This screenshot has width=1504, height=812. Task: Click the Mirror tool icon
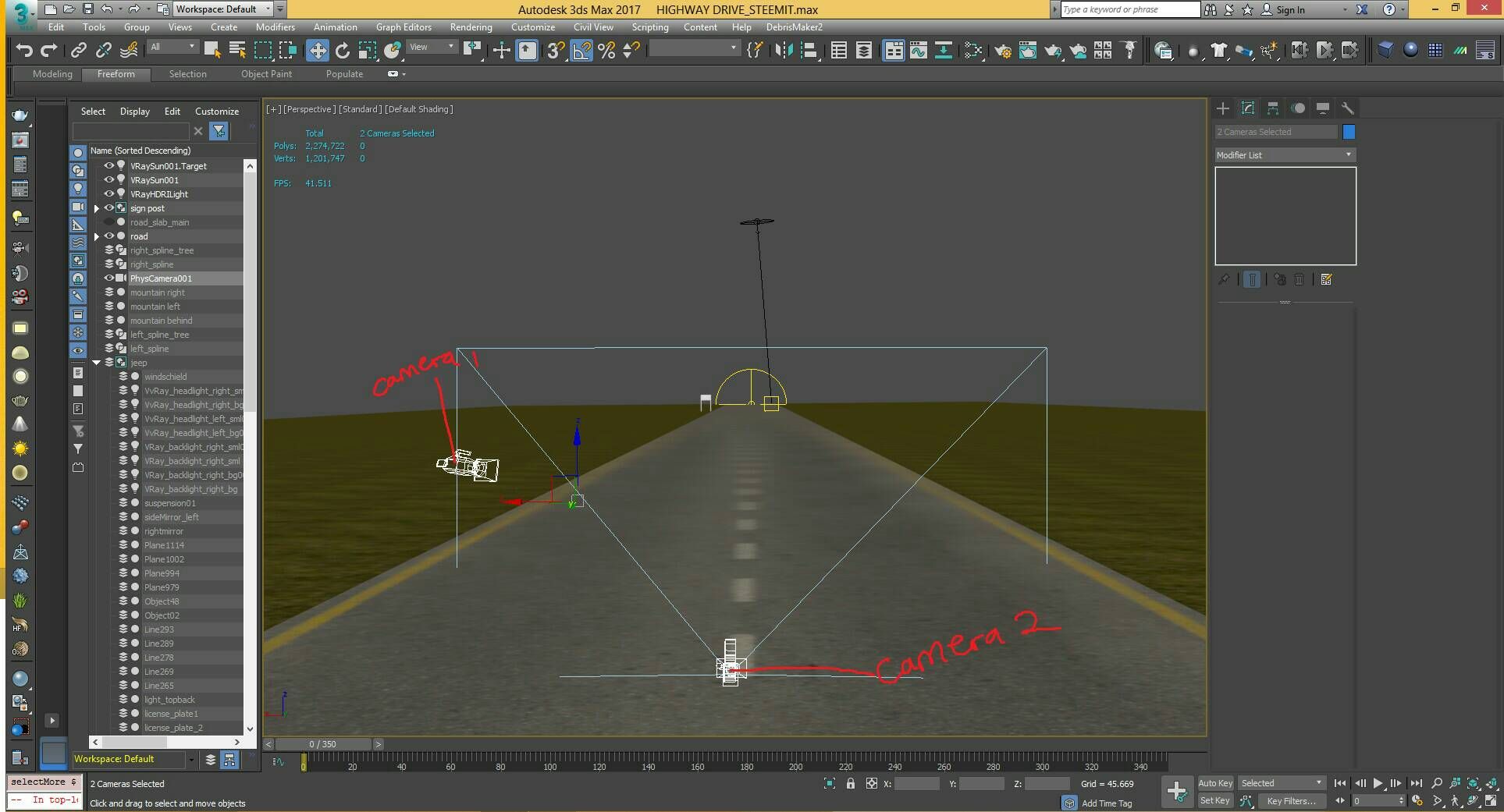(784, 51)
